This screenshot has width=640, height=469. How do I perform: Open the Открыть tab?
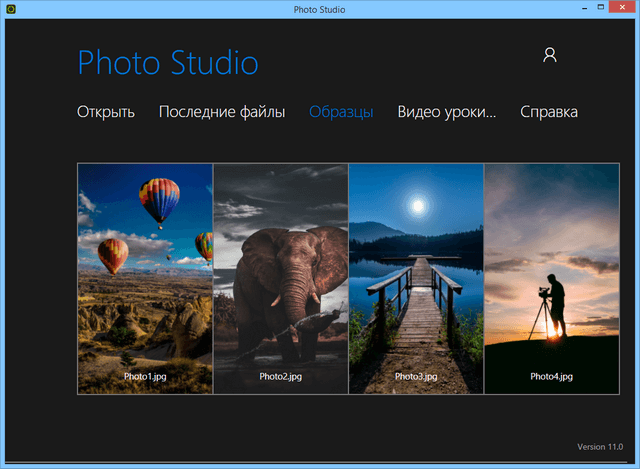[106, 112]
